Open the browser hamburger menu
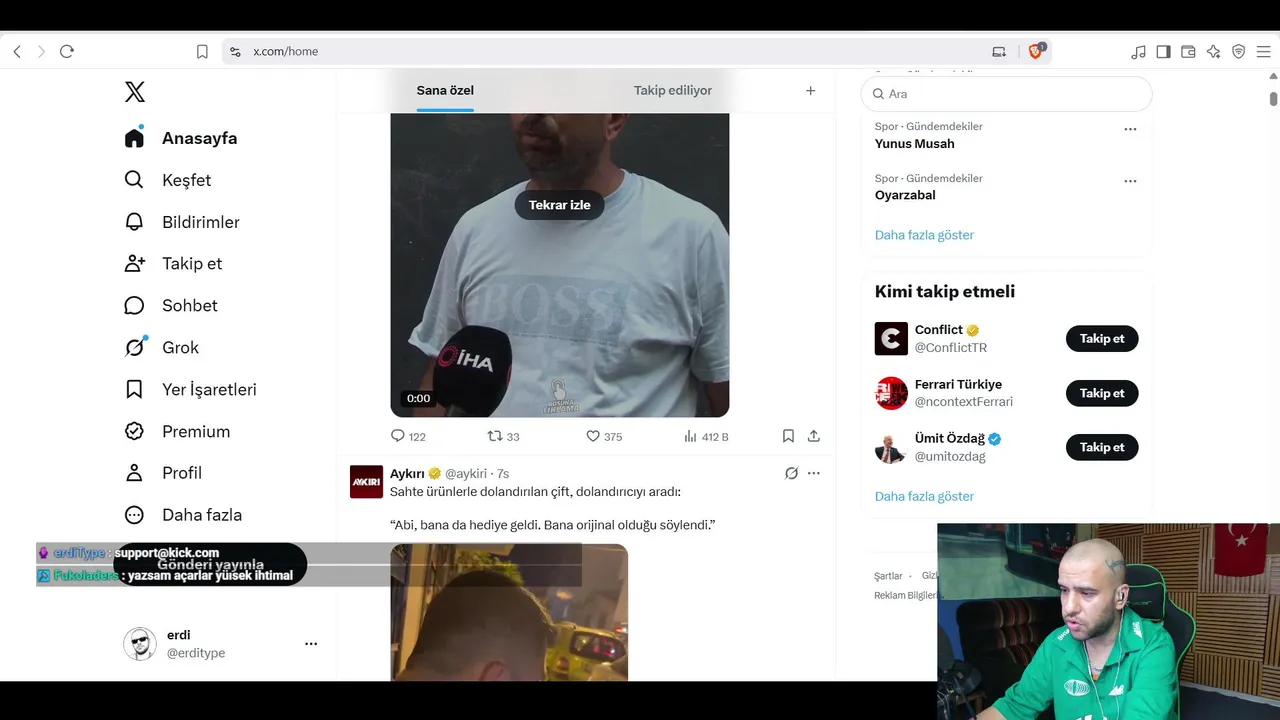 click(1263, 51)
